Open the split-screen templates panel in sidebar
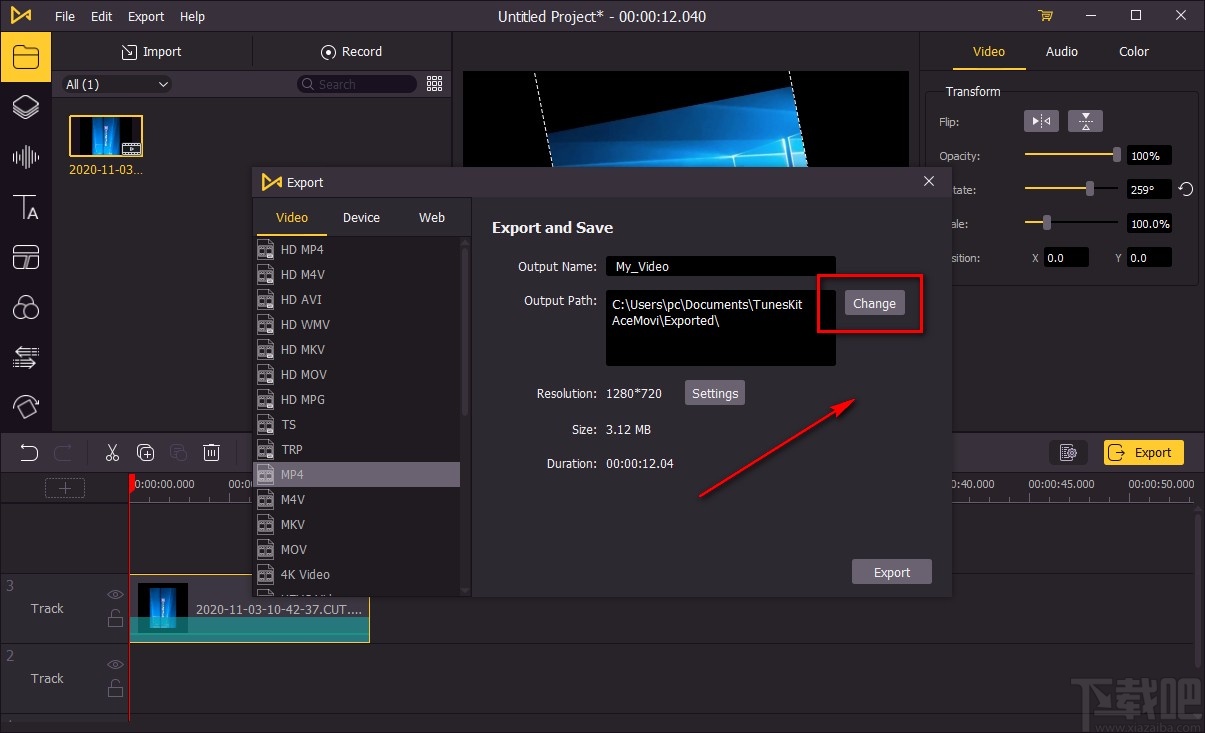Viewport: 1205px width, 733px height. coord(25,257)
